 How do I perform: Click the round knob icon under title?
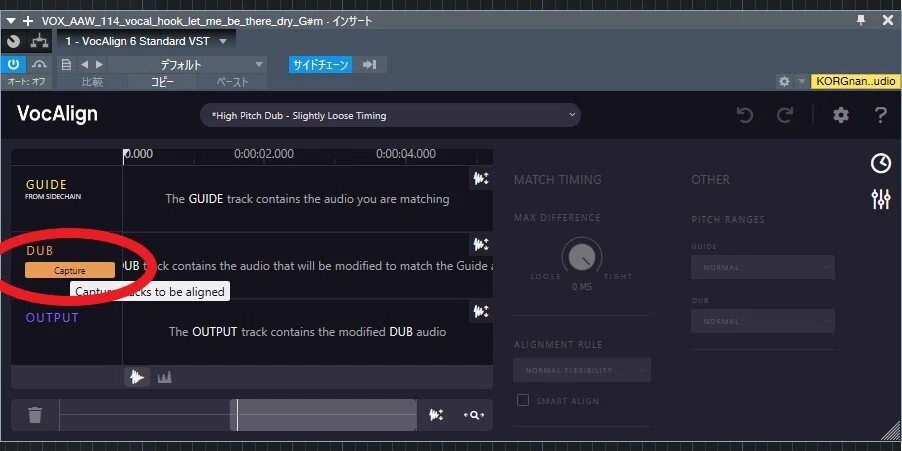[x=14, y=41]
